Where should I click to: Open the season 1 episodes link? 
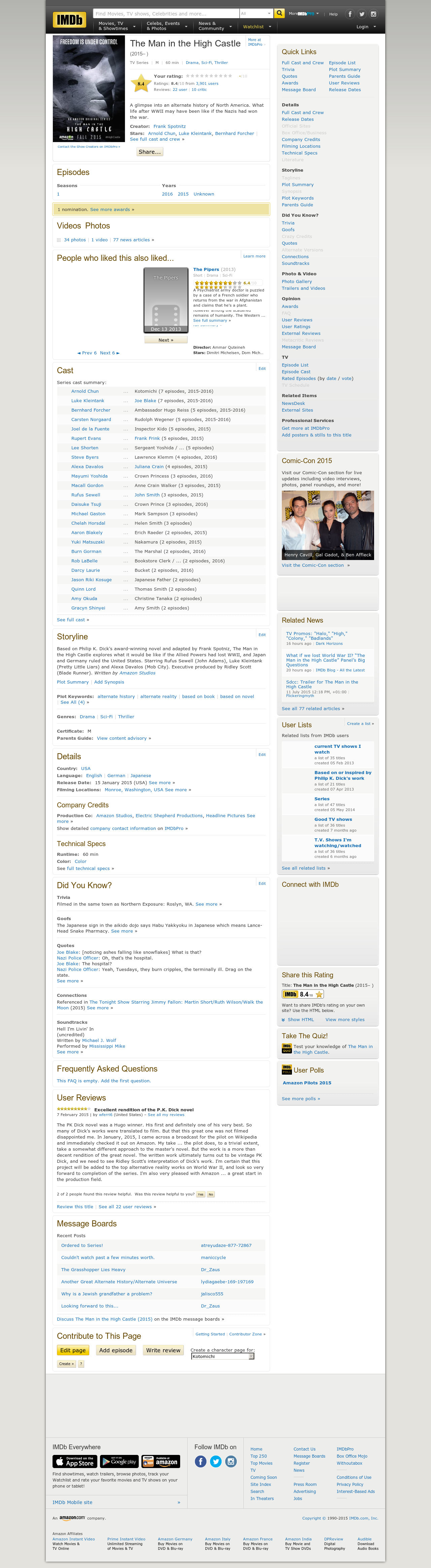coord(59,194)
